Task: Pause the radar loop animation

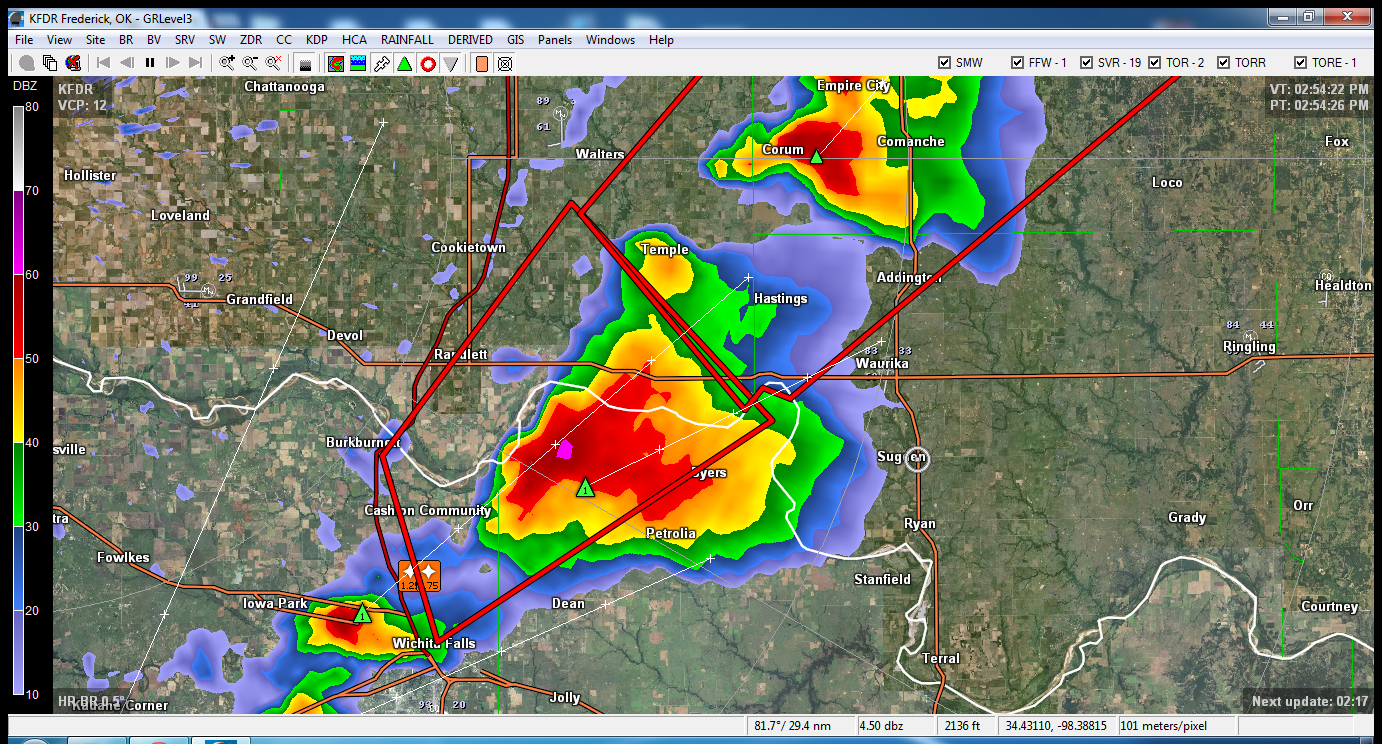Action: tap(150, 63)
